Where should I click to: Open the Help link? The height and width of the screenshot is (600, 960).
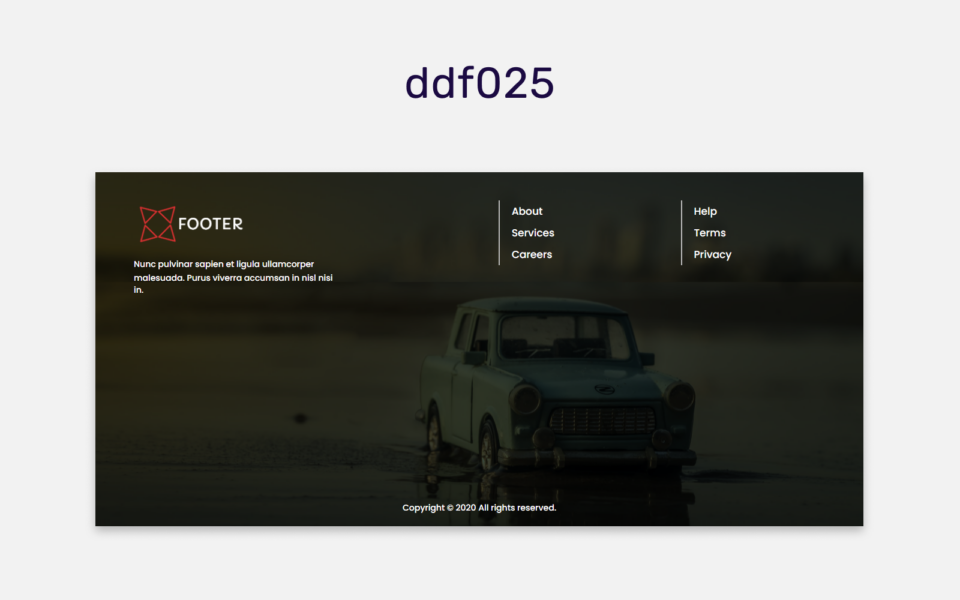[x=705, y=211]
